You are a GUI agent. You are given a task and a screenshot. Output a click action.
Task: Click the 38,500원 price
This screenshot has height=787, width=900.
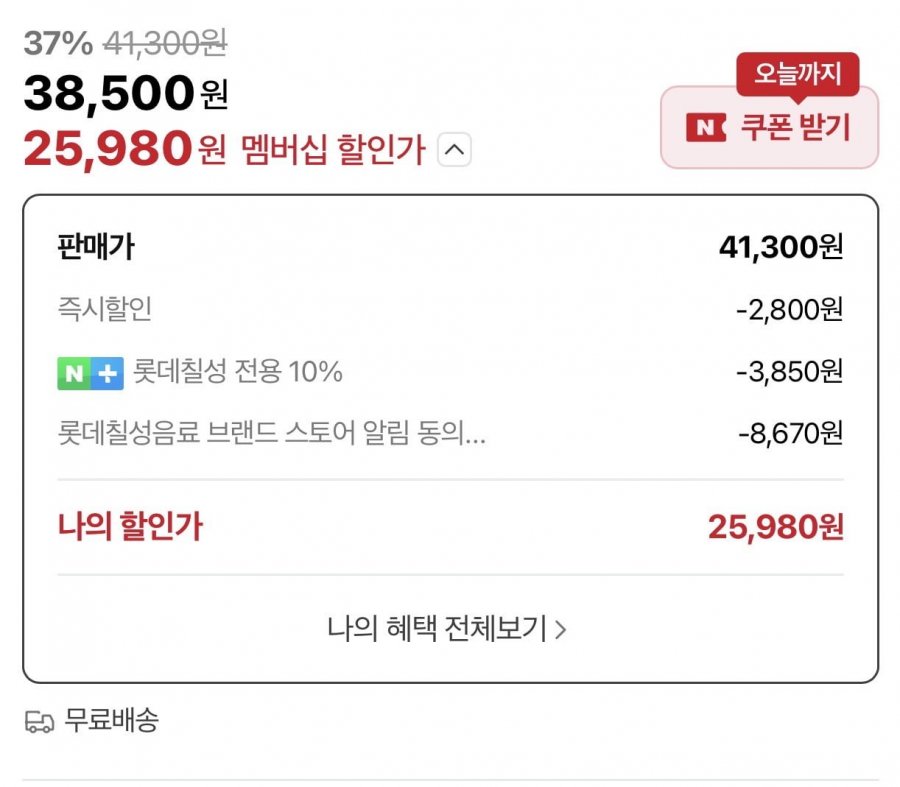[x=125, y=94]
